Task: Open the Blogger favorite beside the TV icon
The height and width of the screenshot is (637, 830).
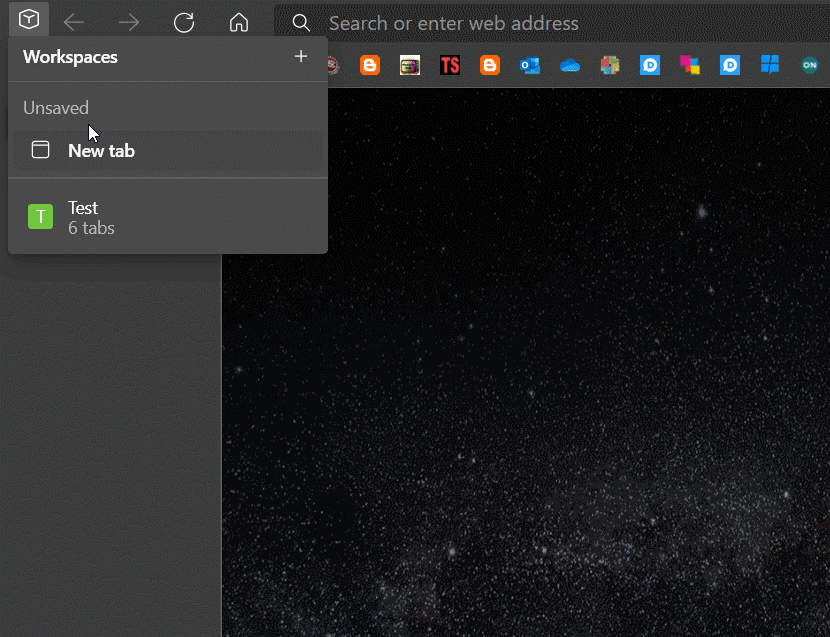Action: [x=370, y=65]
